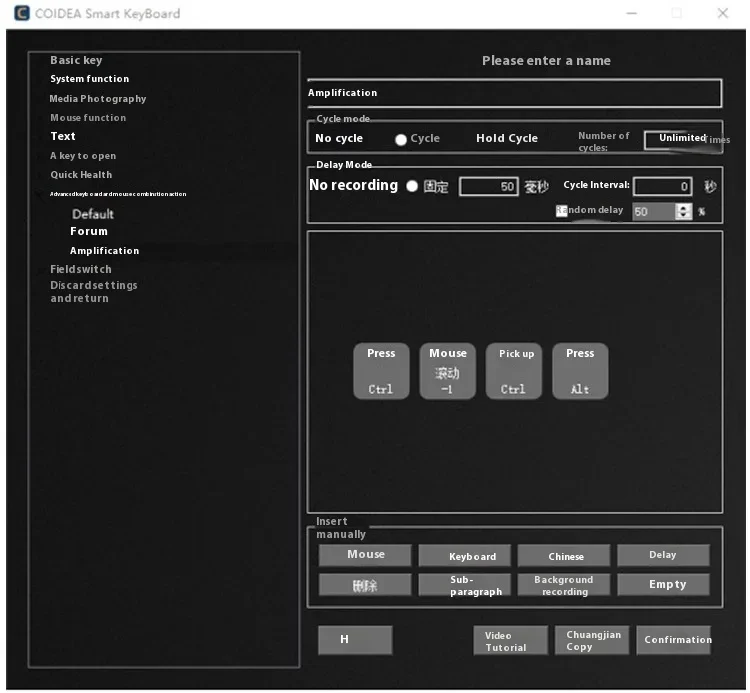750x693 pixels.
Task: Open the Video Tutorial button
Action: click(x=510, y=641)
